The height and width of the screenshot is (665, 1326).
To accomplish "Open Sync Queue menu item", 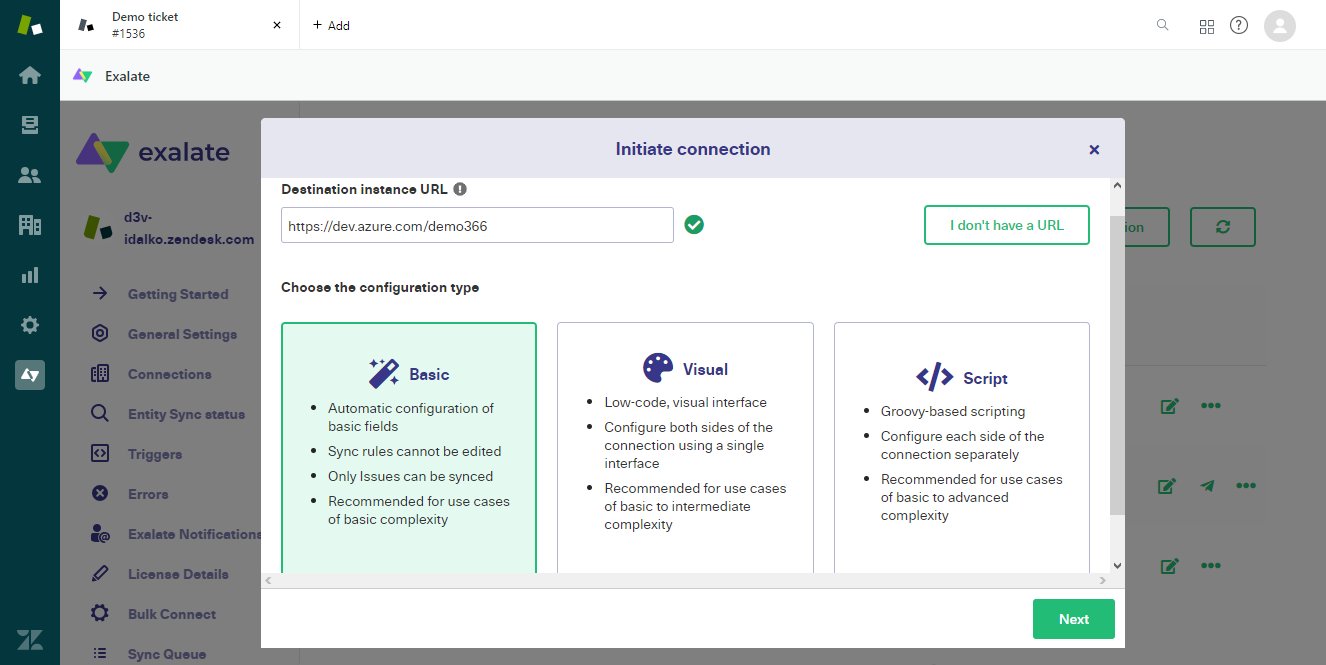I will [x=167, y=654].
